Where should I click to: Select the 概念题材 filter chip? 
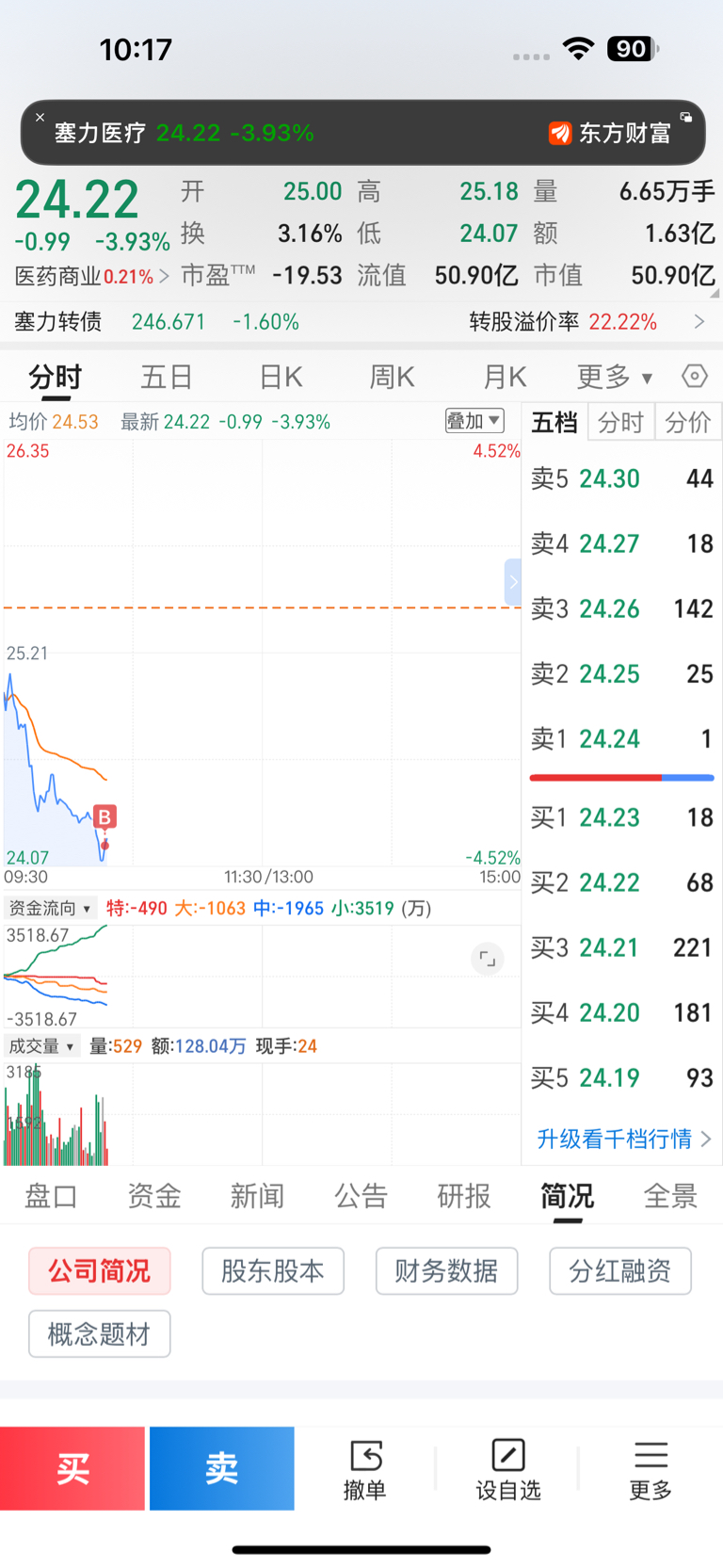coord(100,1334)
